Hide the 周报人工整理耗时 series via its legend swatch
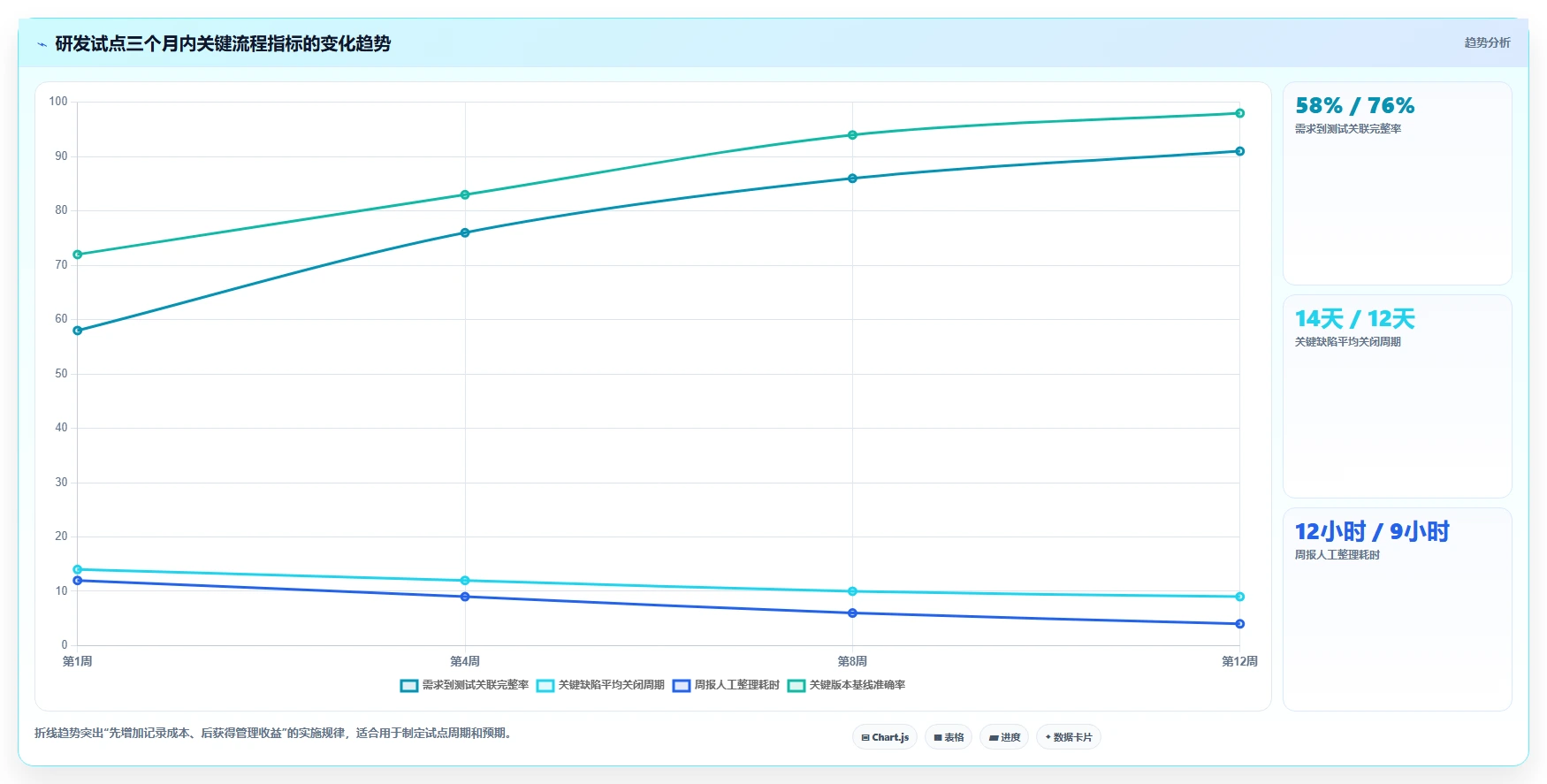This screenshot has height=784, width=1547. (682, 686)
